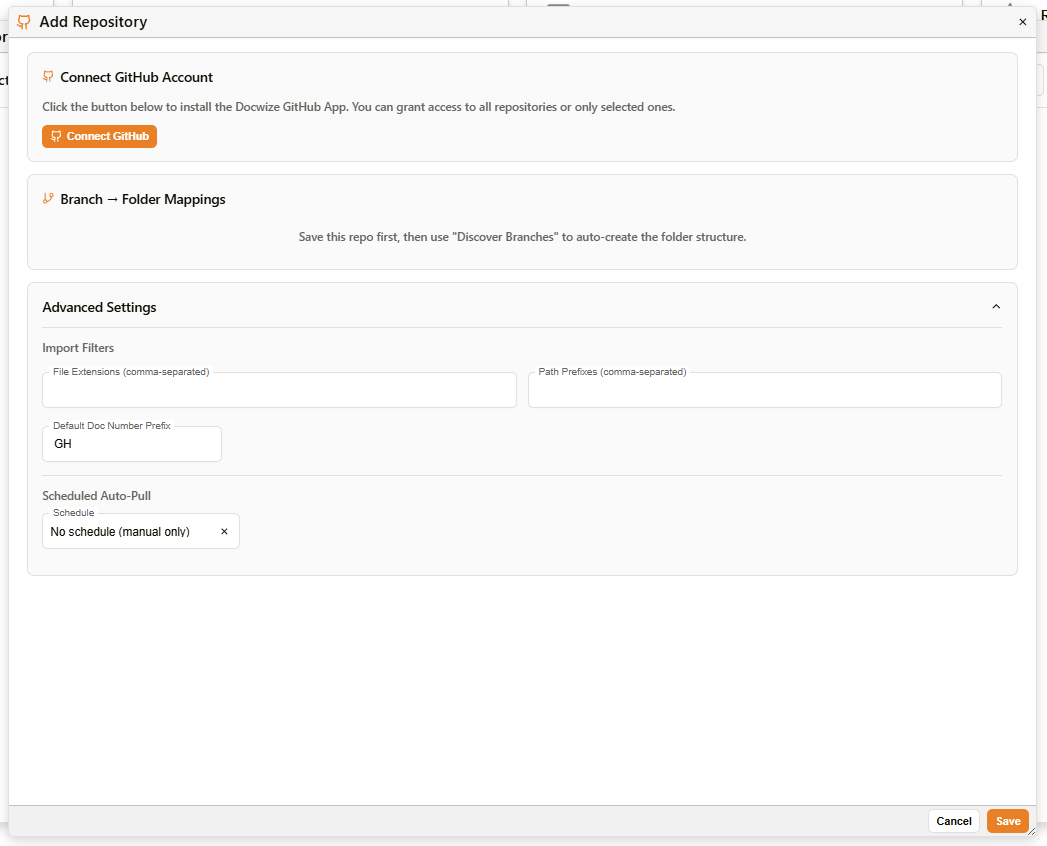Image resolution: width=1047 pixels, height=846 pixels.
Task: Click the Docwize GitHub App instruction text
Action: coord(359,107)
